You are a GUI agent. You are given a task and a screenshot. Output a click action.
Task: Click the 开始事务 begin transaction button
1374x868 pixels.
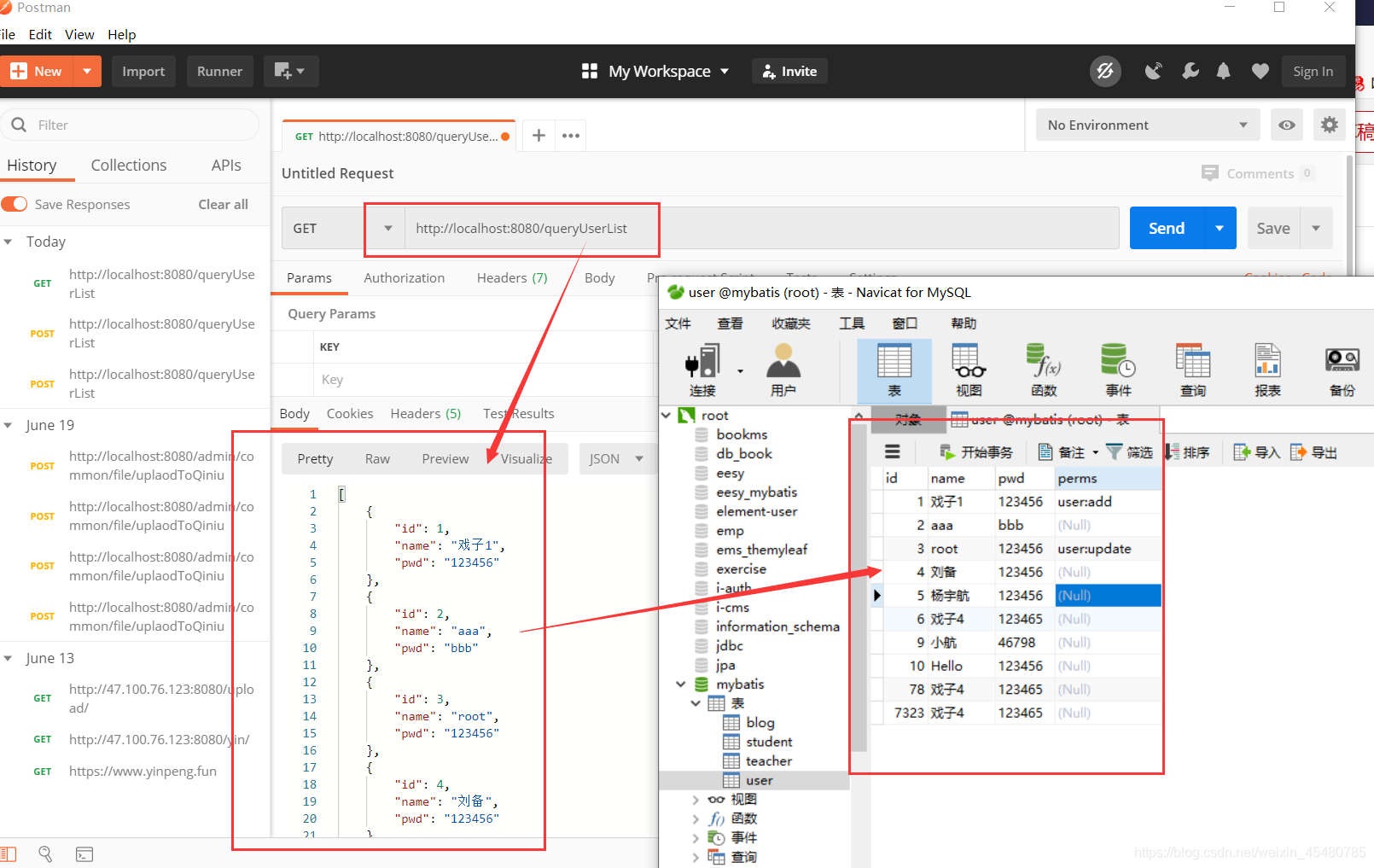click(975, 452)
